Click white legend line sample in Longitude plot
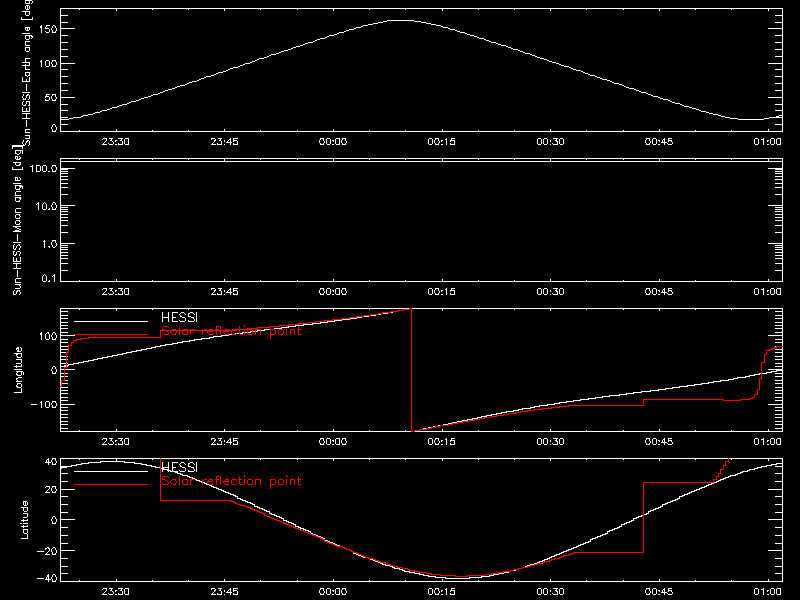 (111, 321)
